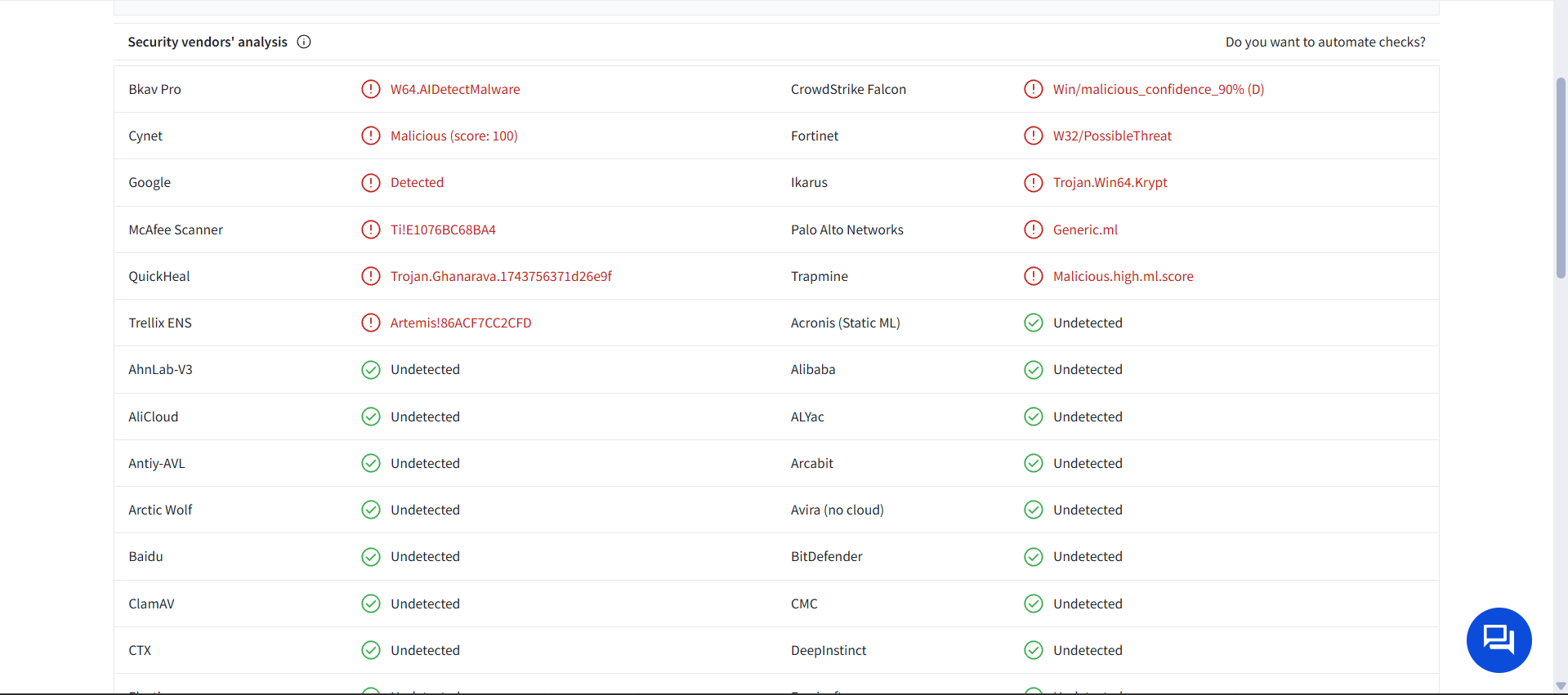Click the Trapmine vendor name

(x=820, y=276)
